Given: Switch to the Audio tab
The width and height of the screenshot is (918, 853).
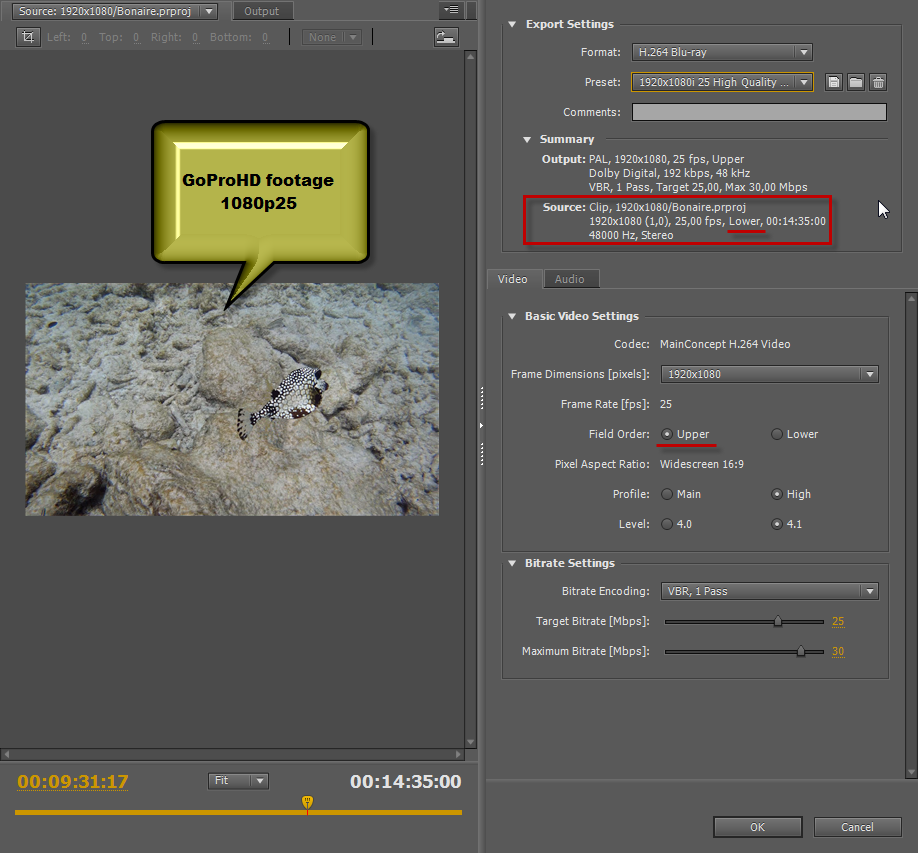Looking at the screenshot, I should click(x=570, y=279).
